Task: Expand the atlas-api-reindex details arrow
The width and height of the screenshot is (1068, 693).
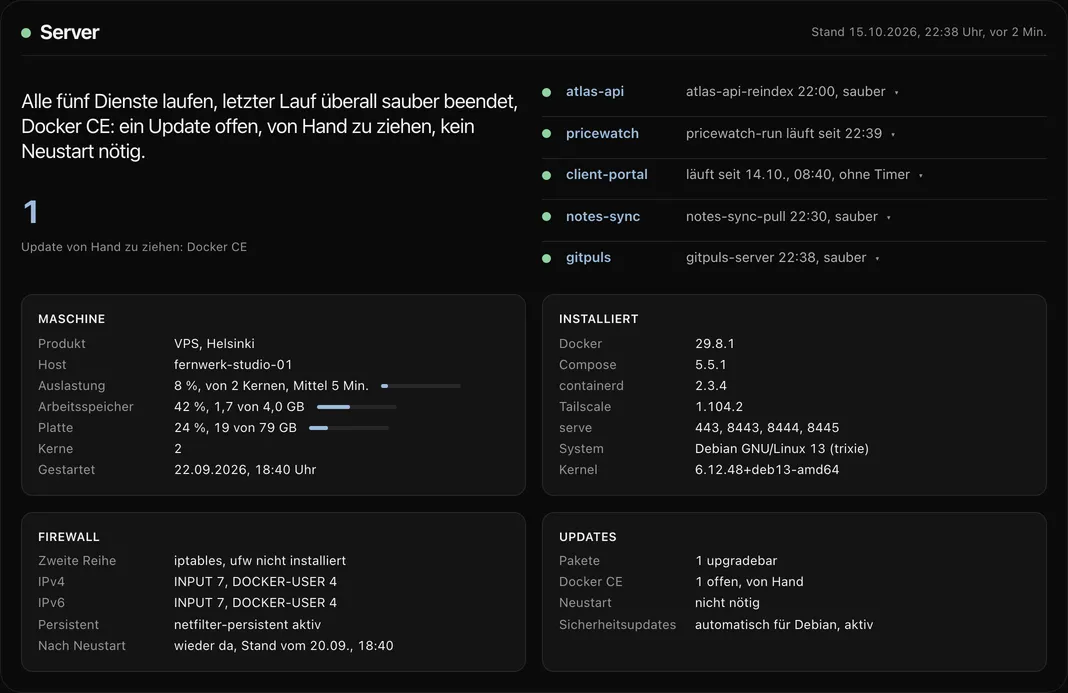Action: pos(896,93)
